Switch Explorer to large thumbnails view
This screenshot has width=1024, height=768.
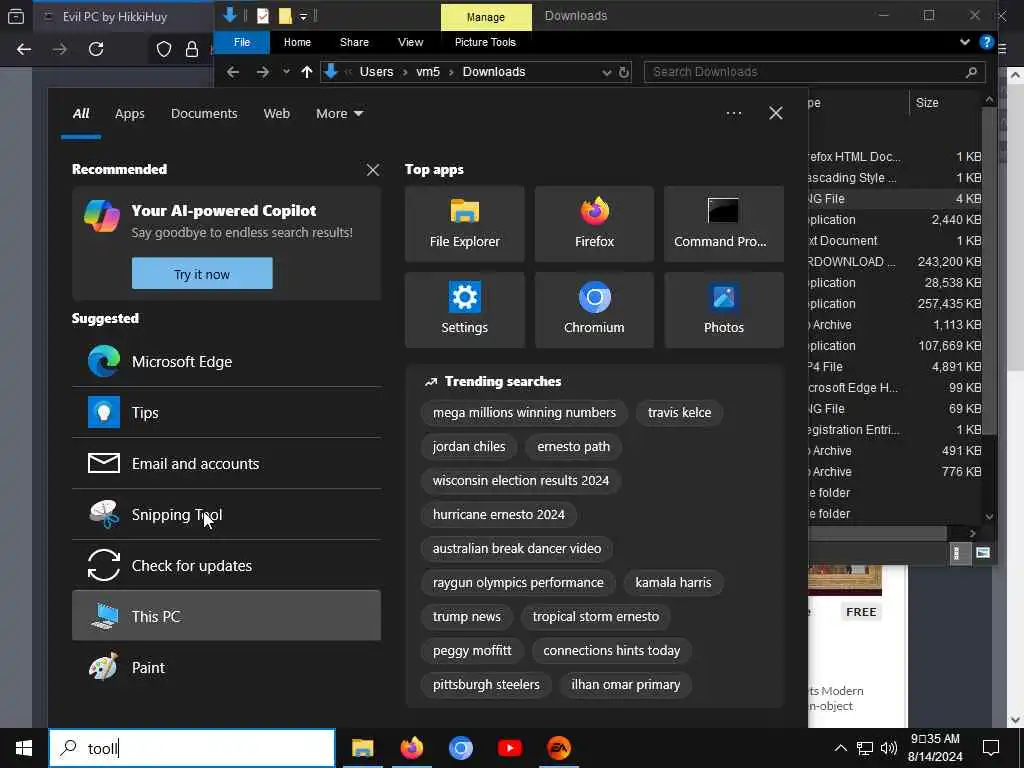coord(983,553)
